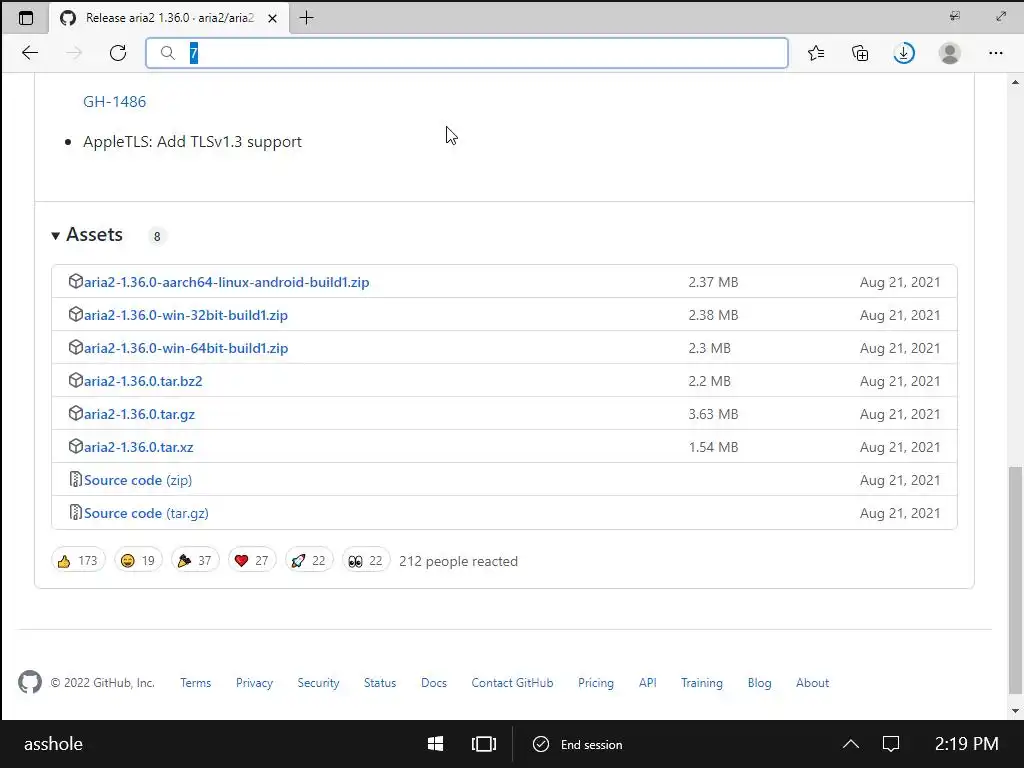
Task: Go back to the previous page
Action: tap(30, 53)
